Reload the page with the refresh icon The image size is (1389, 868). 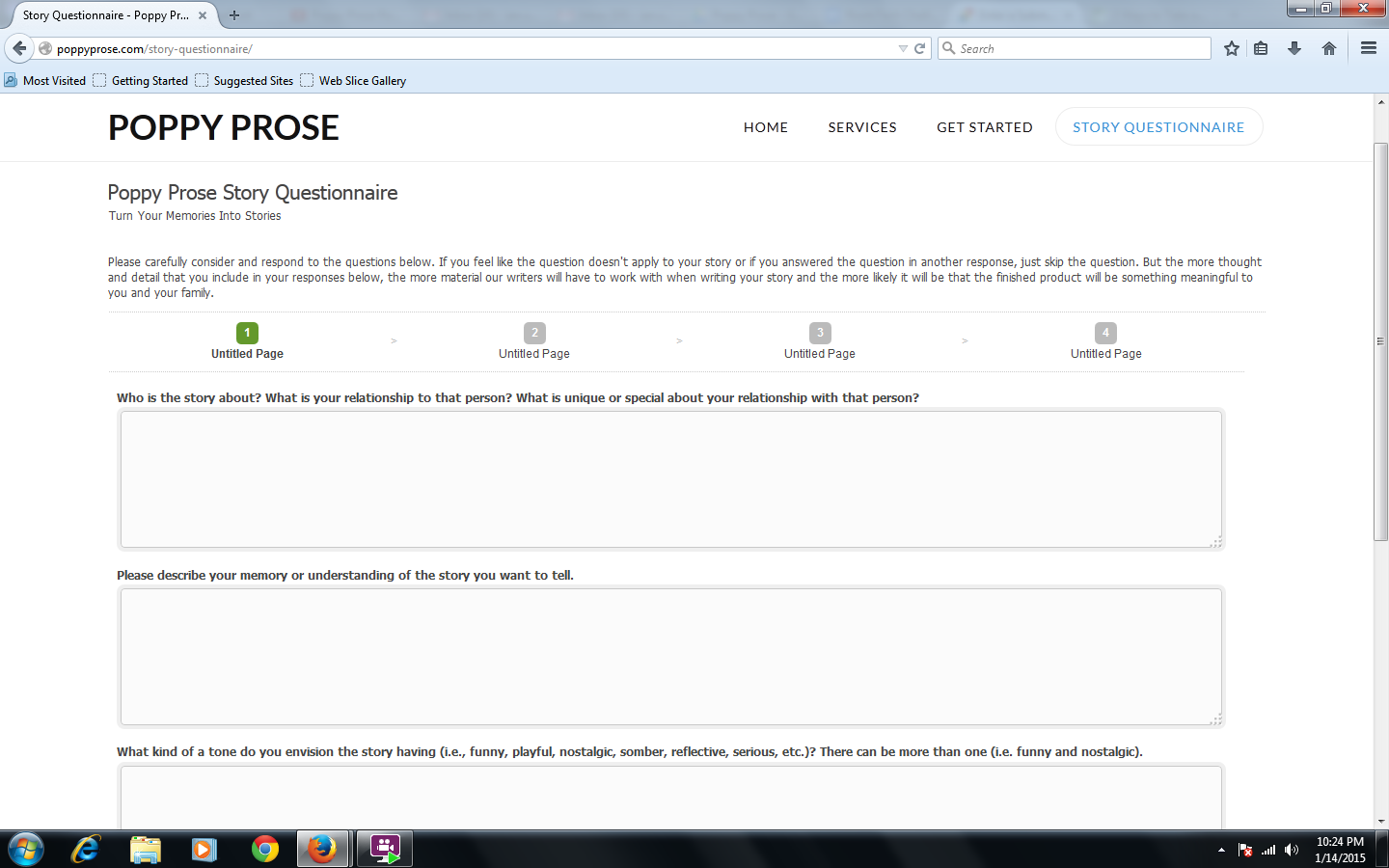[919, 48]
